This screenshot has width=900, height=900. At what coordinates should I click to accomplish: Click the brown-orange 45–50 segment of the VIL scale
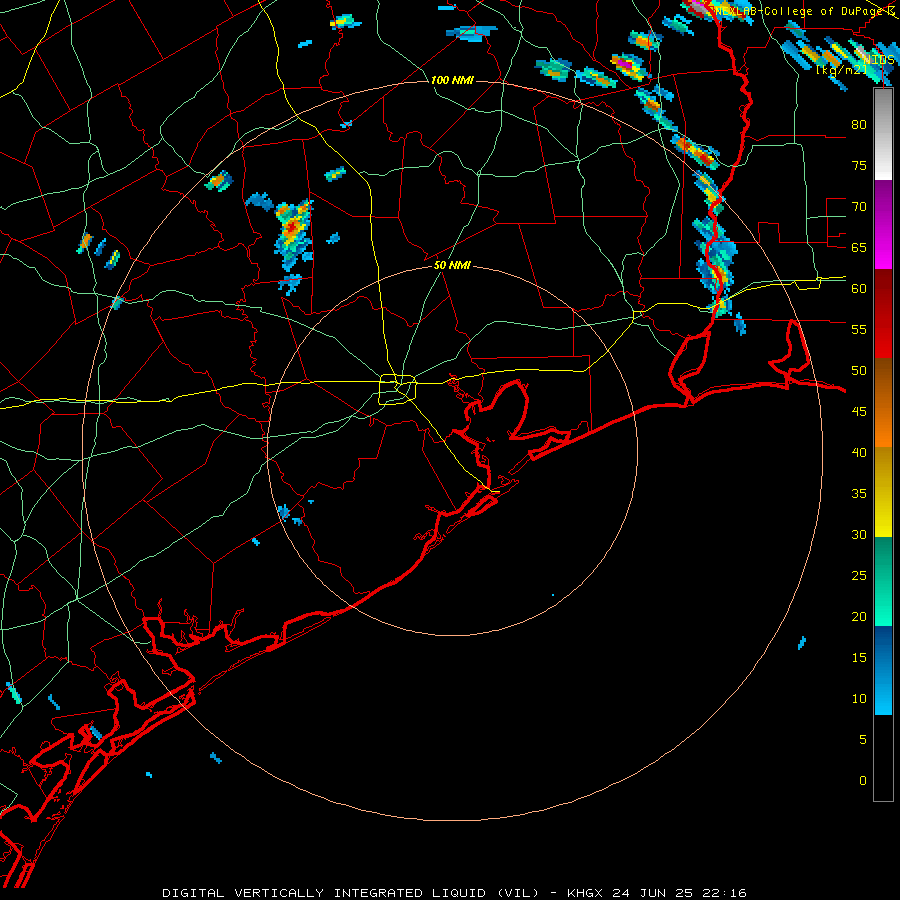tap(883, 402)
